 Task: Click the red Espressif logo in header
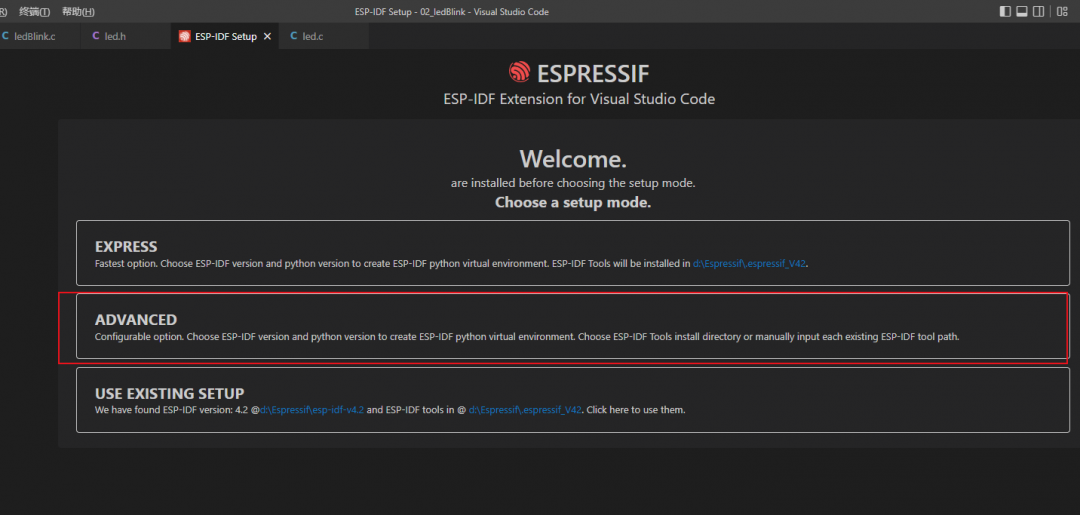(x=520, y=72)
